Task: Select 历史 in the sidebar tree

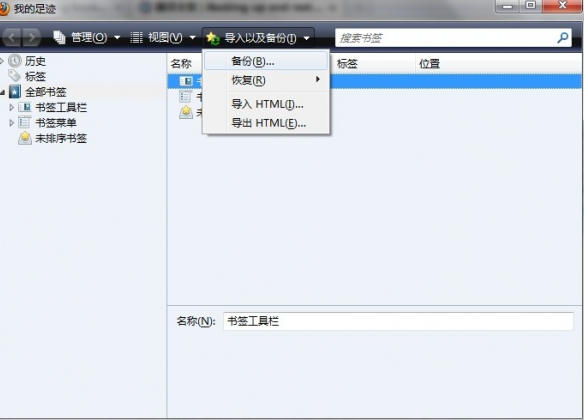Action: pyautogui.click(x=35, y=61)
